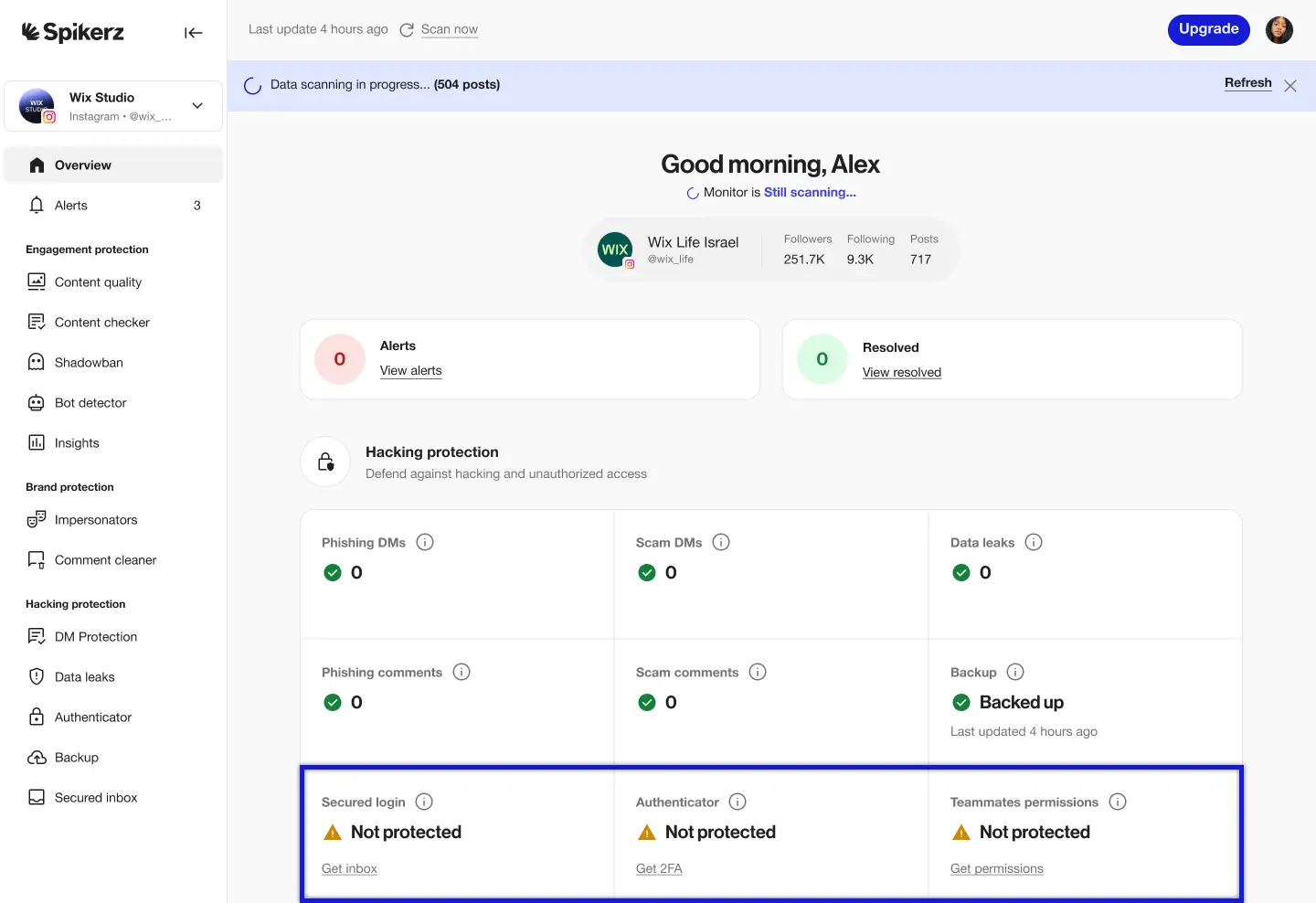Click the Wix Life Israel profile logo
This screenshot has width=1316, height=903.
(615, 250)
